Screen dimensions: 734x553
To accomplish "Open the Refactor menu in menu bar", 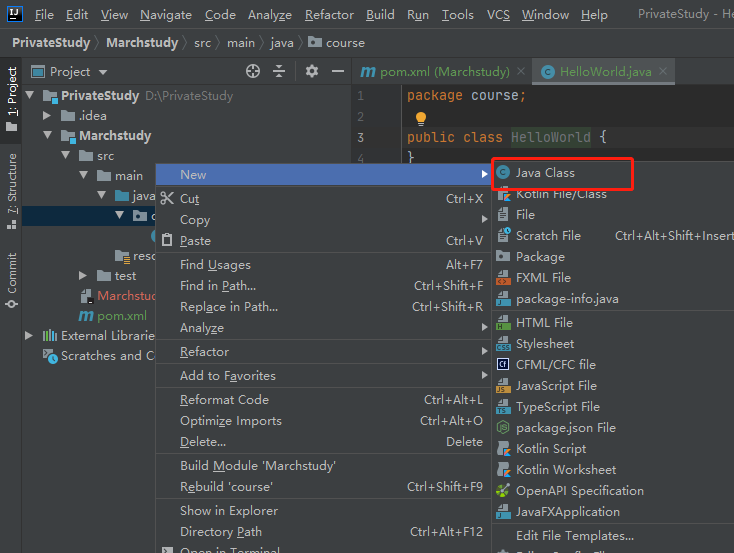I will point(329,15).
